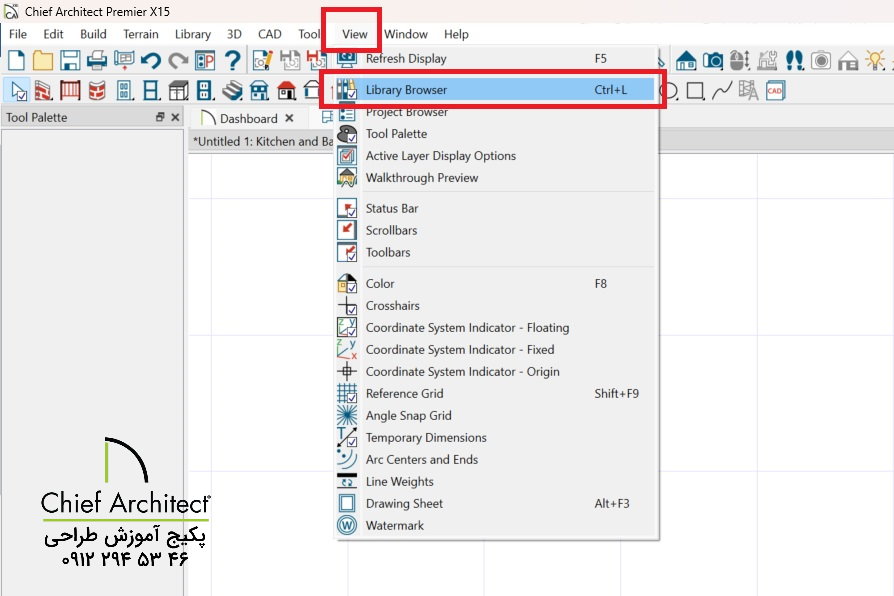Undock the Tool Palette panel
894x596 pixels.
(x=160, y=117)
